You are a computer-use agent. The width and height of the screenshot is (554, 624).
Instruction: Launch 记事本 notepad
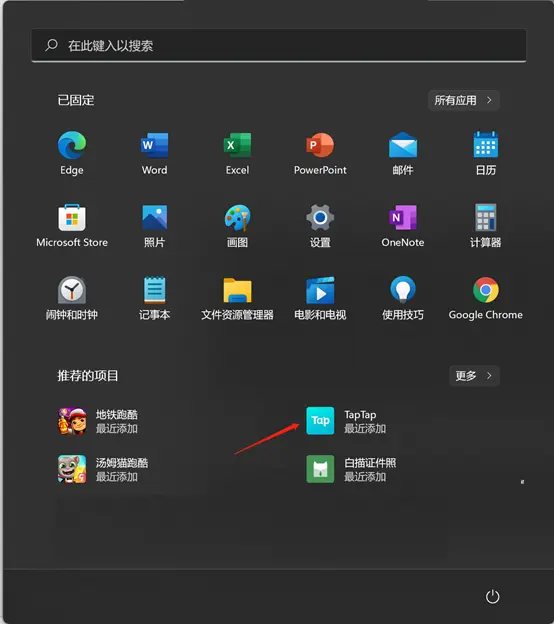[154, 298]
